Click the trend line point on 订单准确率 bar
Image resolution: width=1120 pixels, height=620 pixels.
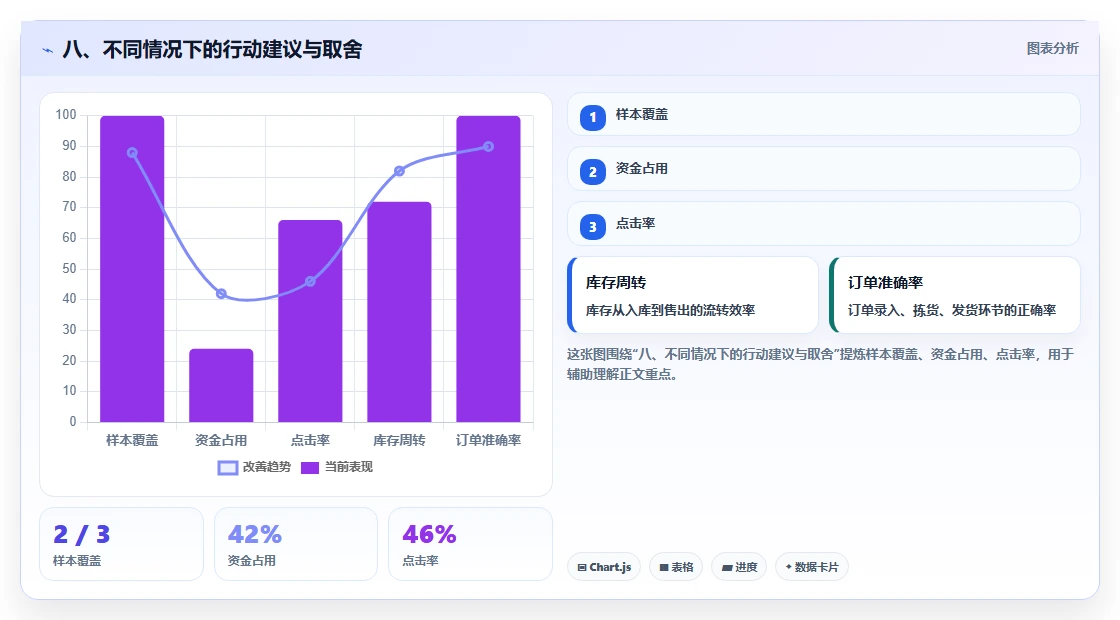(x=489, y=146)
